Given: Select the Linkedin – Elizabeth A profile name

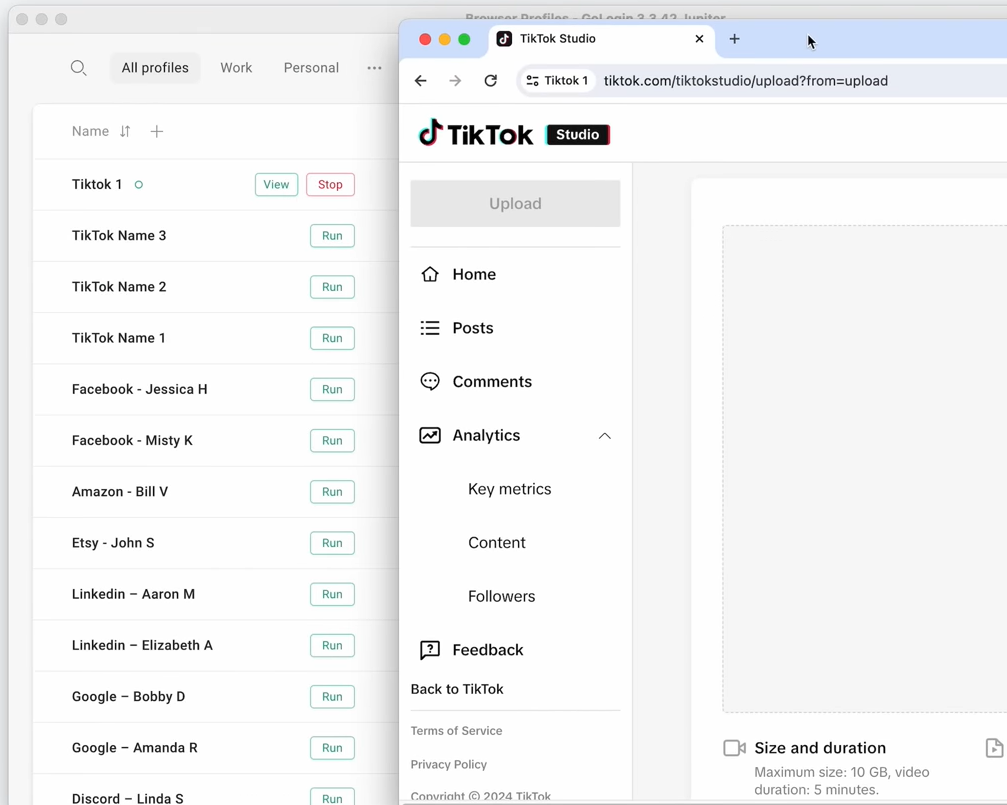Looking at the screenshot, I should [142, 646].
